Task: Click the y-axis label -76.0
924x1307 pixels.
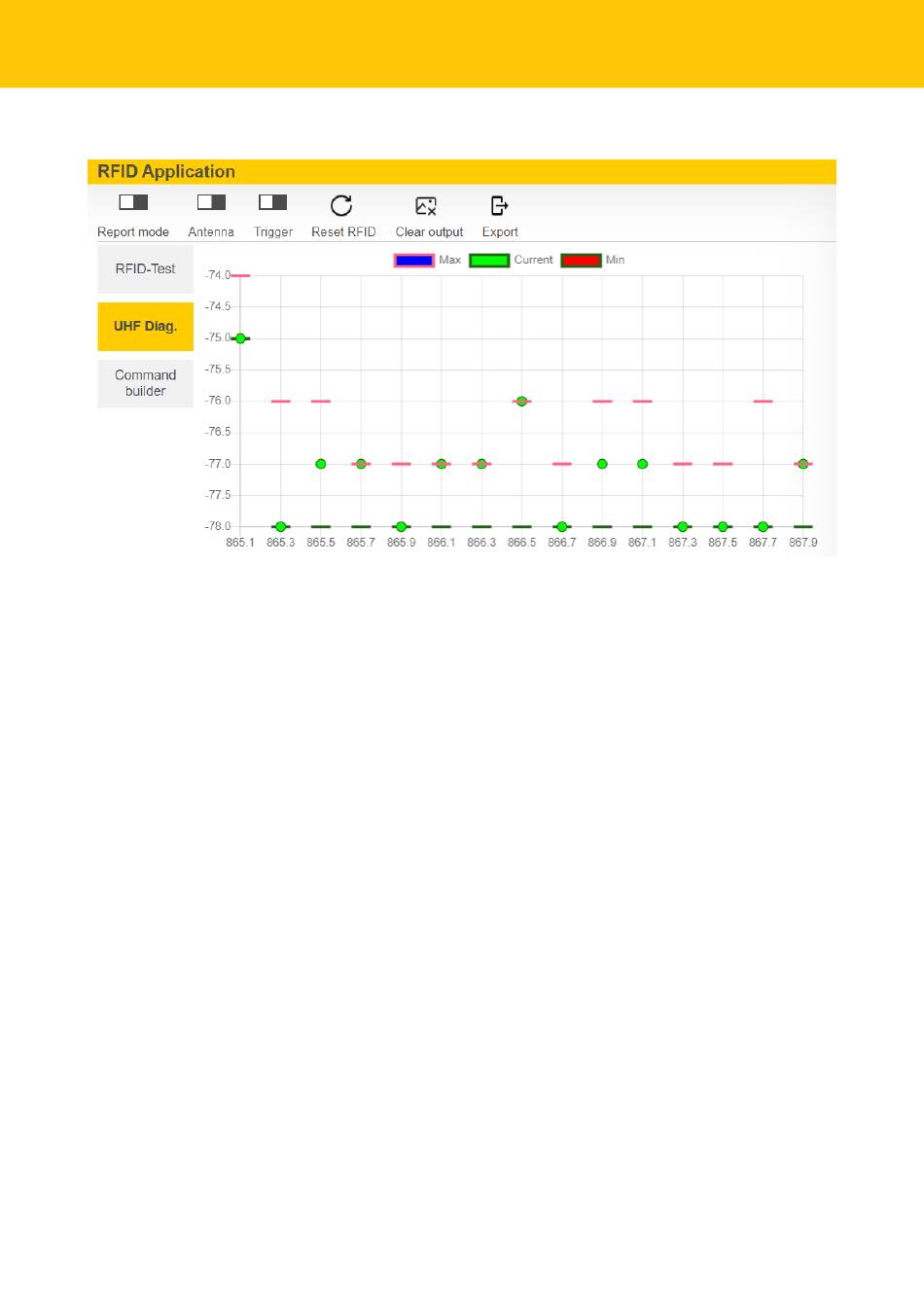Action: coord(217,401)
